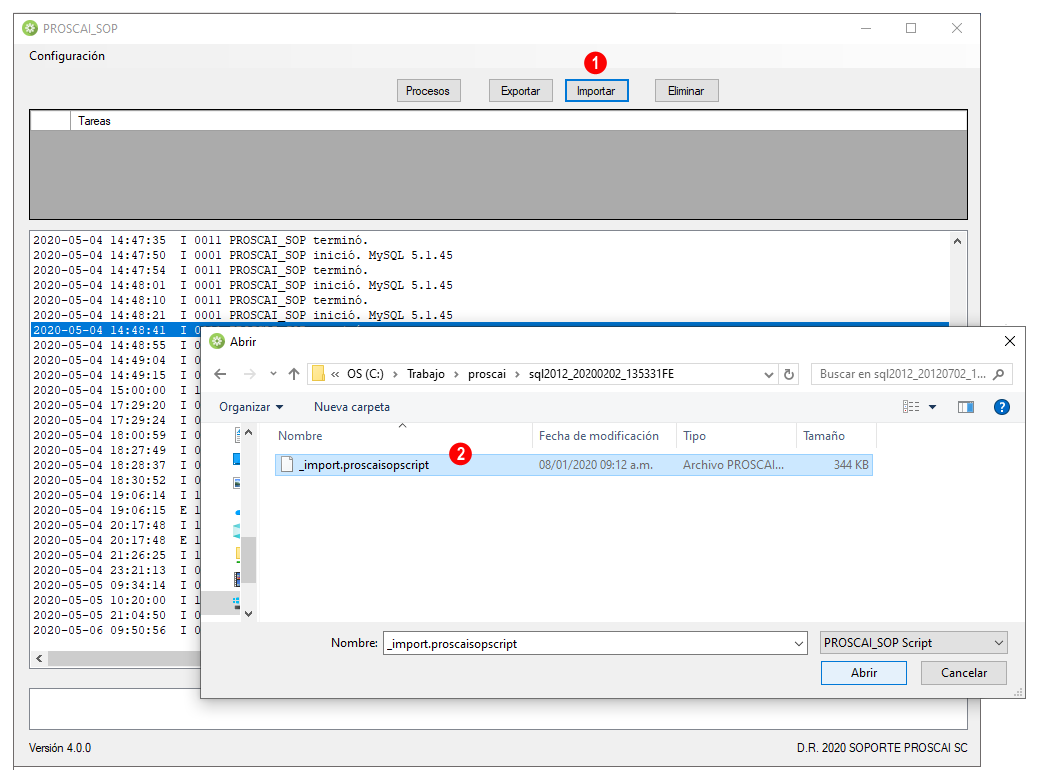Image resolution: width=1038 pixels, height=782 pixels.
Task: Sort by the Tamaño column
Action: [x=836, y=436]
